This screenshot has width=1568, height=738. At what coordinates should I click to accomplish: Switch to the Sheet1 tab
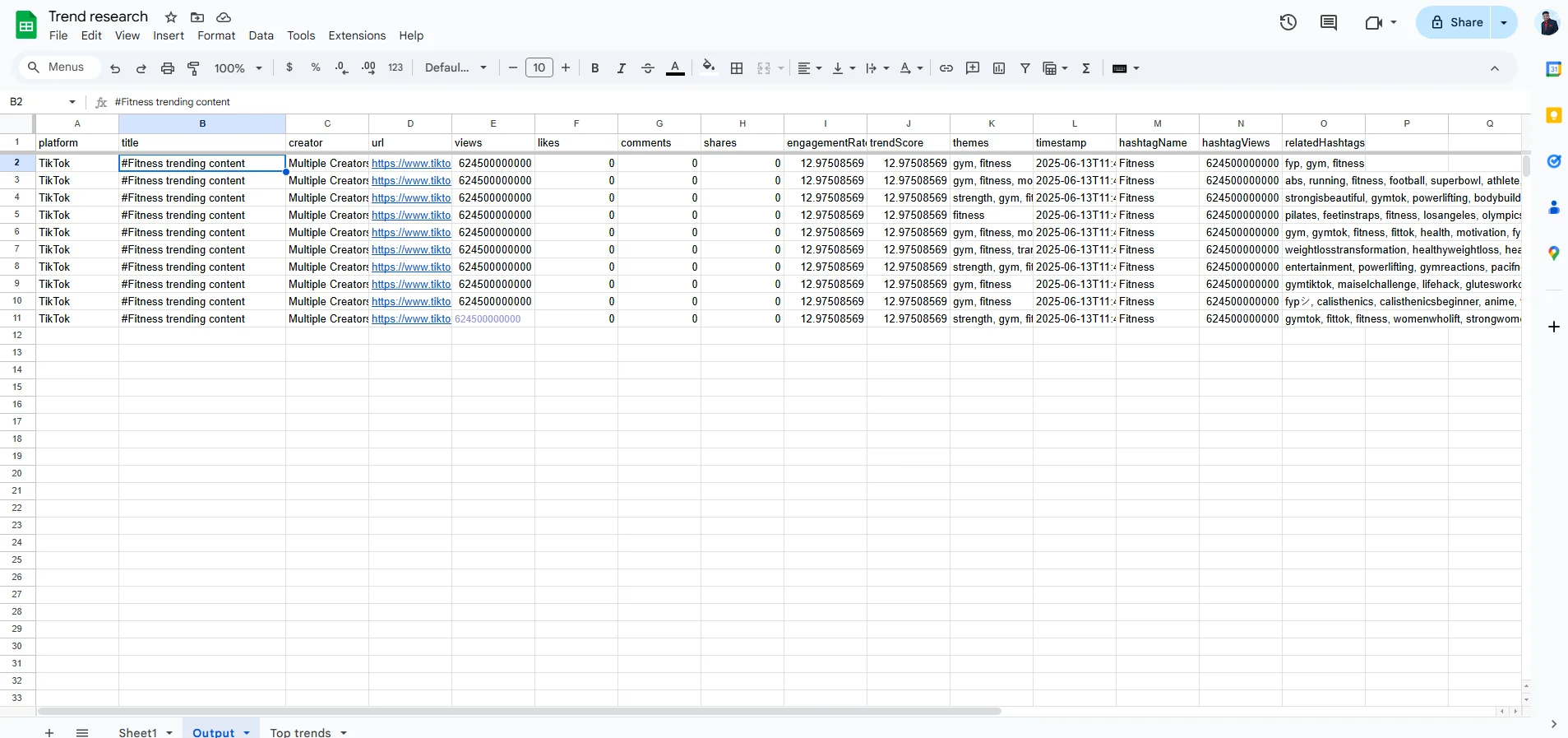(137, 732)
